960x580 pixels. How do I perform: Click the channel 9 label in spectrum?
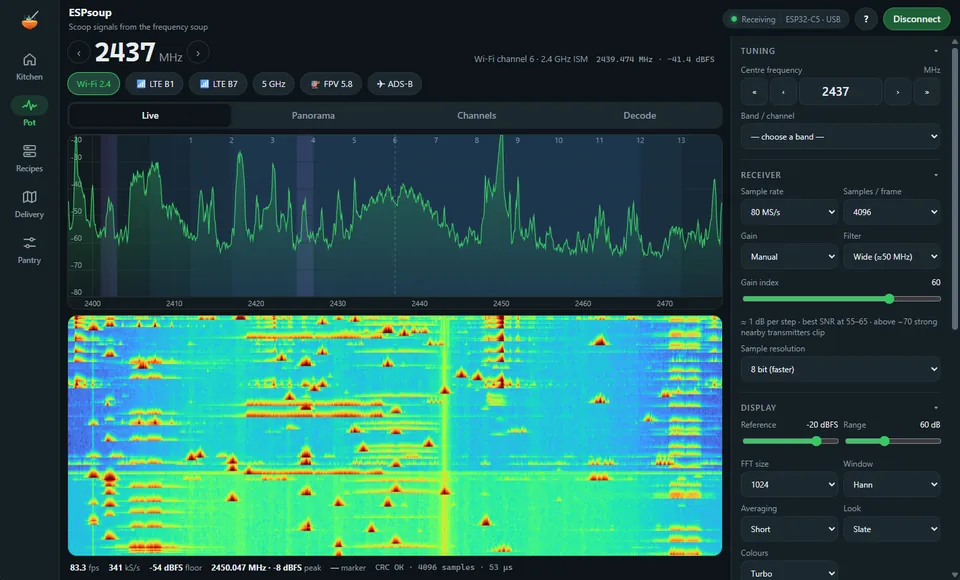click(x=517, y=140)
